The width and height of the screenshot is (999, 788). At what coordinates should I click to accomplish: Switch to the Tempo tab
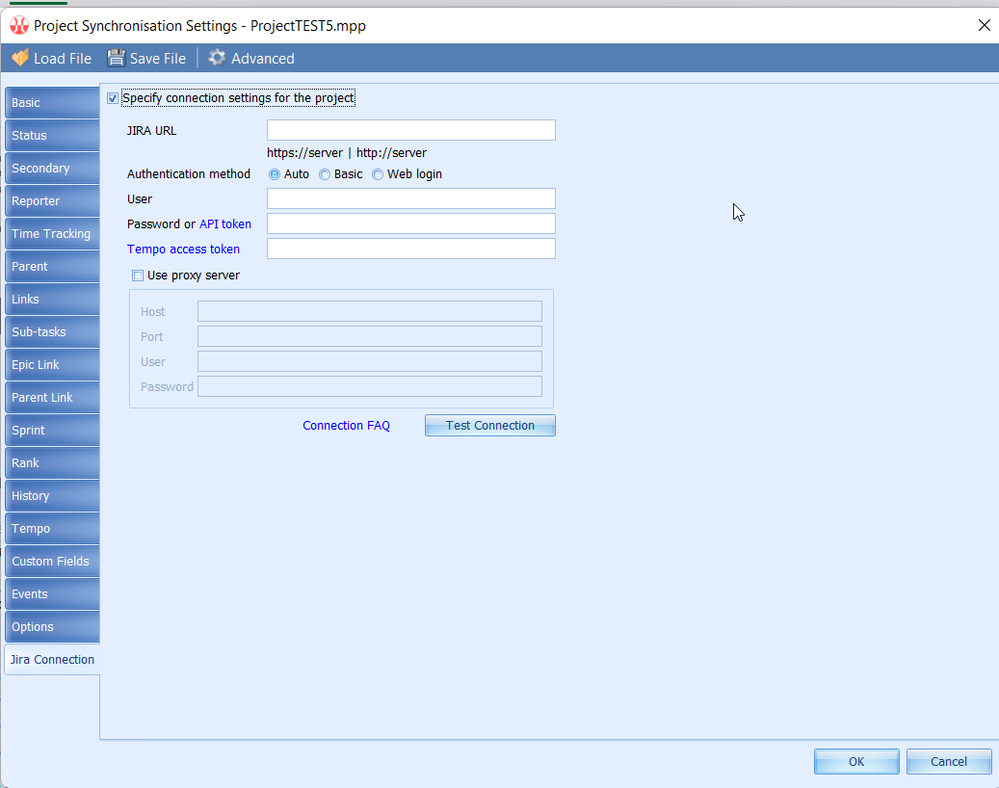52,528
